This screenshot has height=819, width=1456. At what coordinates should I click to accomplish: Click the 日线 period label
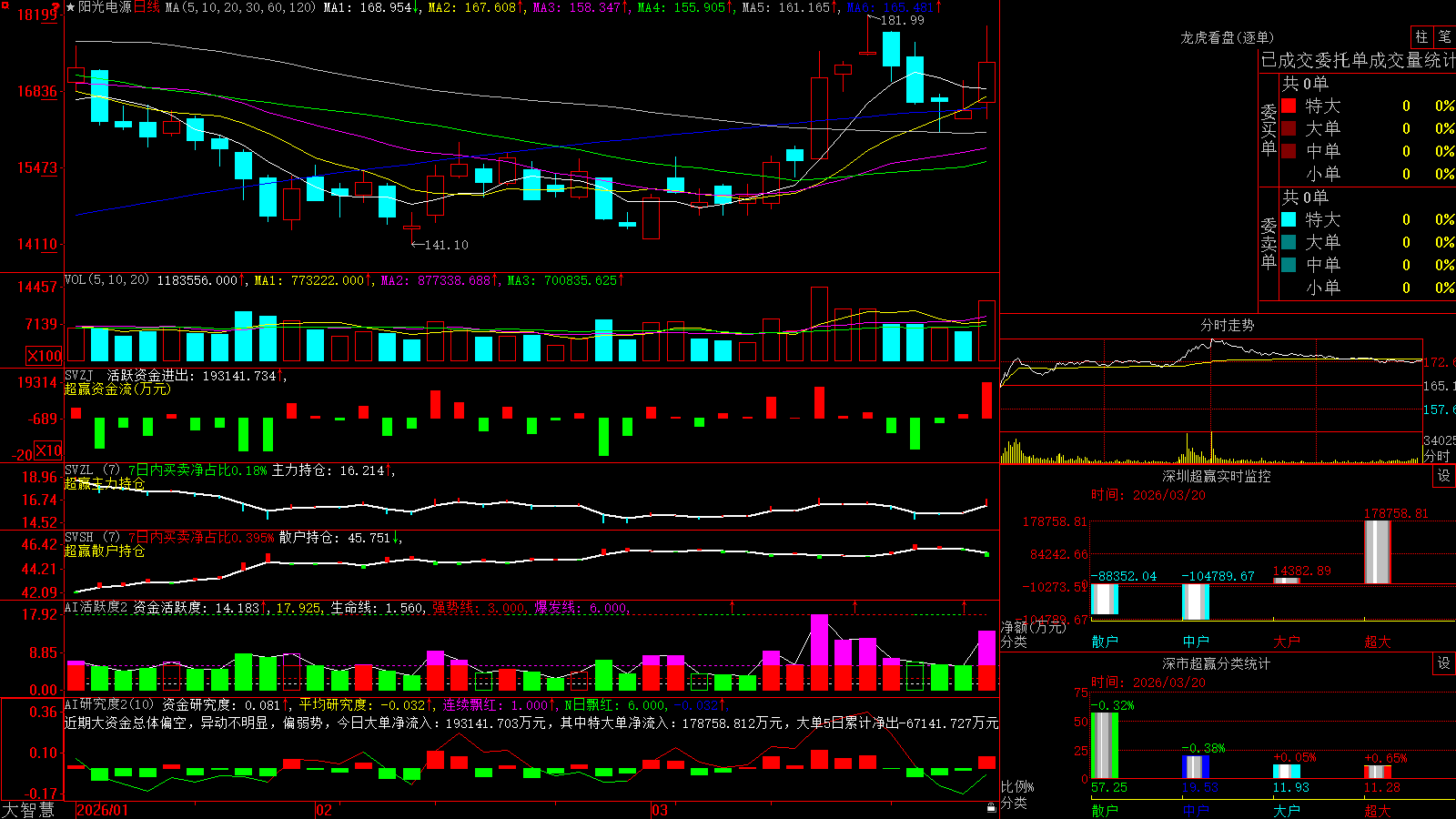147,7
